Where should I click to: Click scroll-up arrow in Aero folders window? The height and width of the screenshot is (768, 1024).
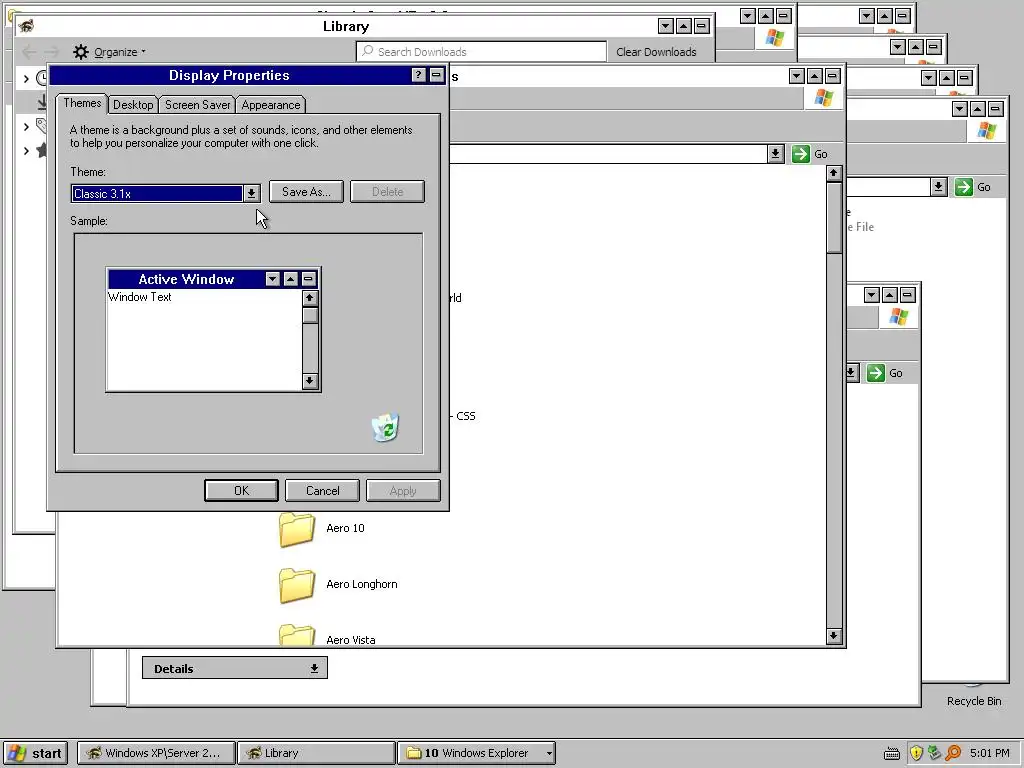point(833,174)
